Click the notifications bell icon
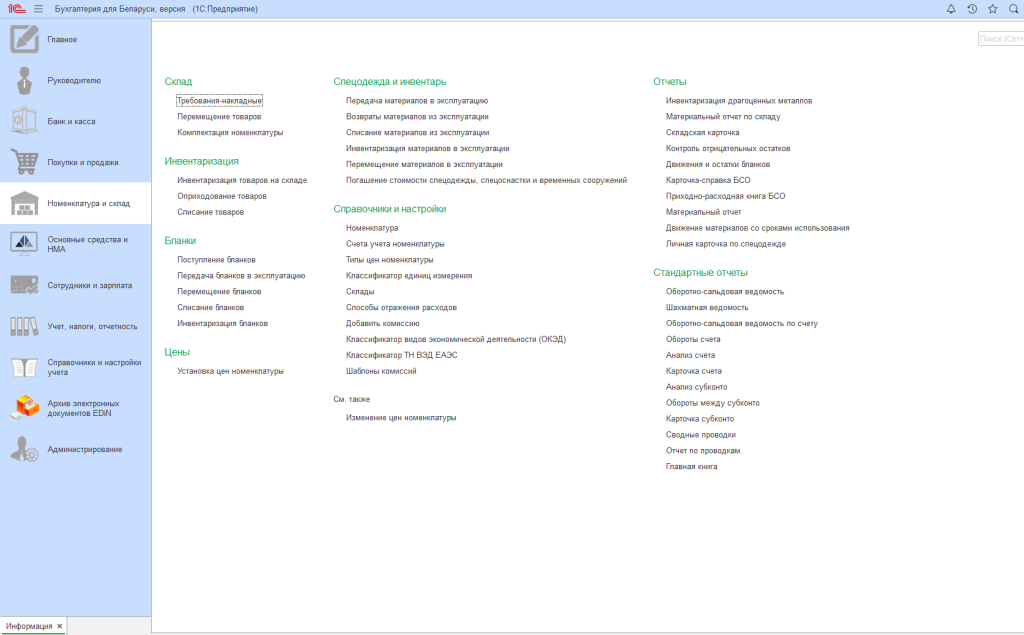 click(x=950, y=9)
